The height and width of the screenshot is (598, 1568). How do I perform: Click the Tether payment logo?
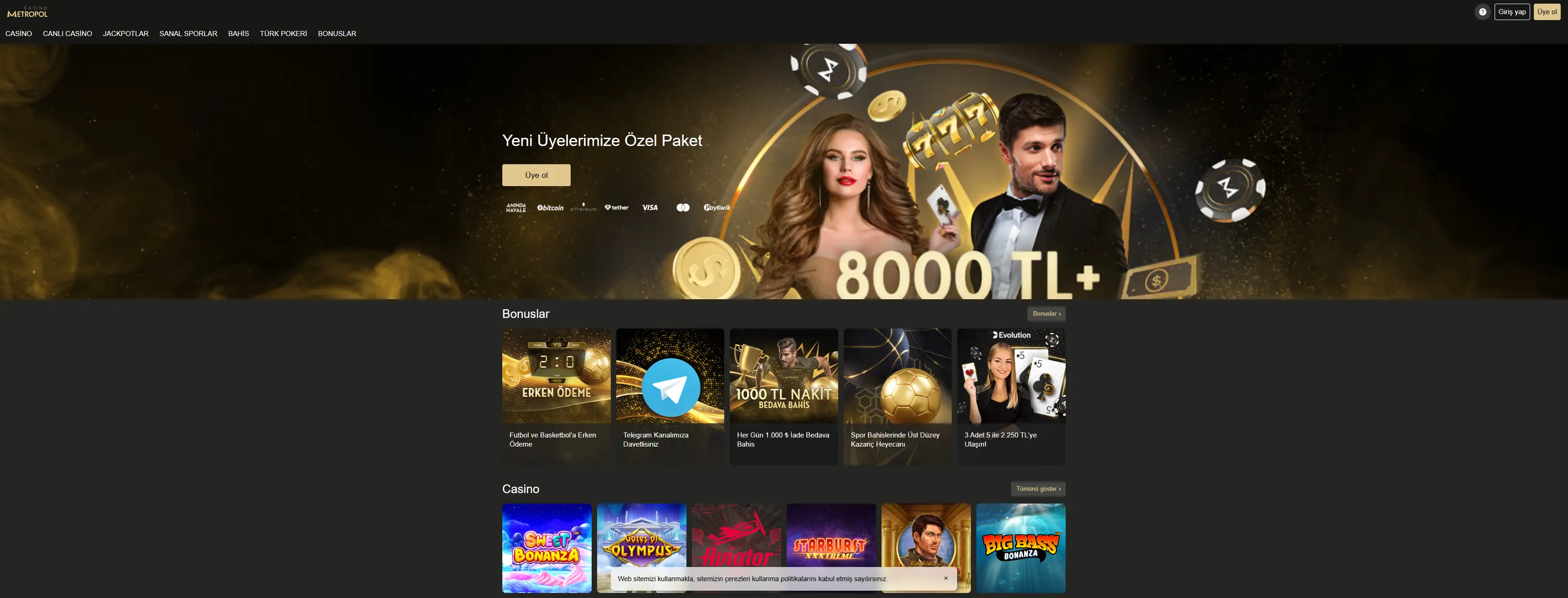coord(617,208)
